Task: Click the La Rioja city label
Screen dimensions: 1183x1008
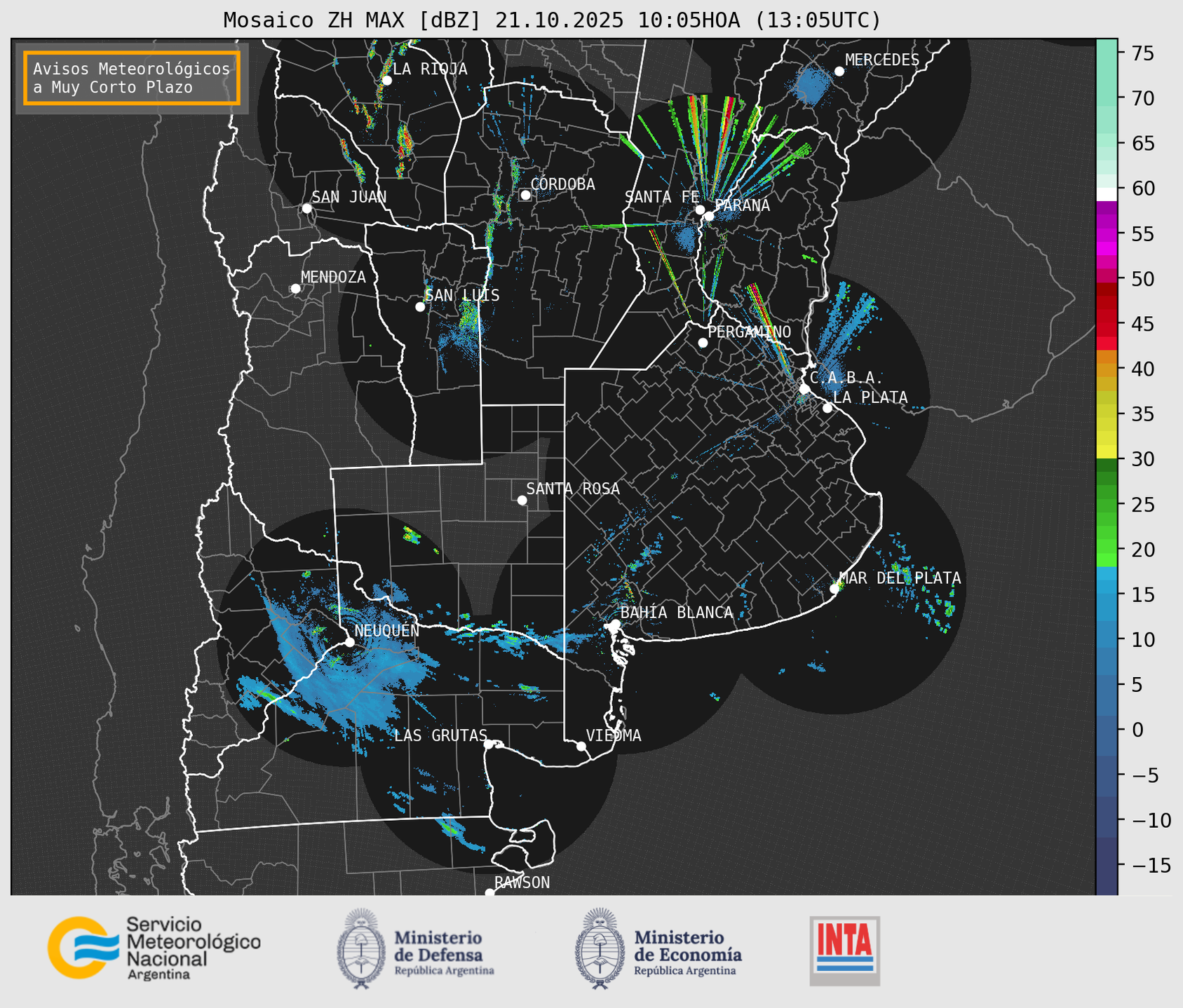Action: [429, 69]
